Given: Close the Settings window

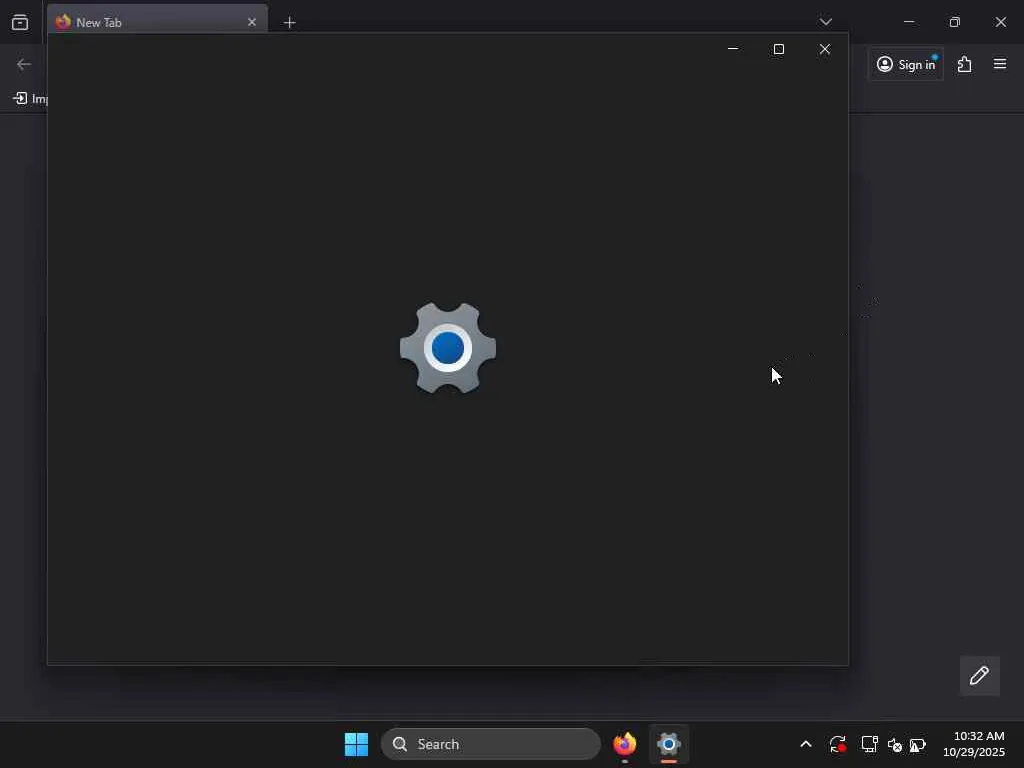Looking at the screenshot, I should click(825, 49).
